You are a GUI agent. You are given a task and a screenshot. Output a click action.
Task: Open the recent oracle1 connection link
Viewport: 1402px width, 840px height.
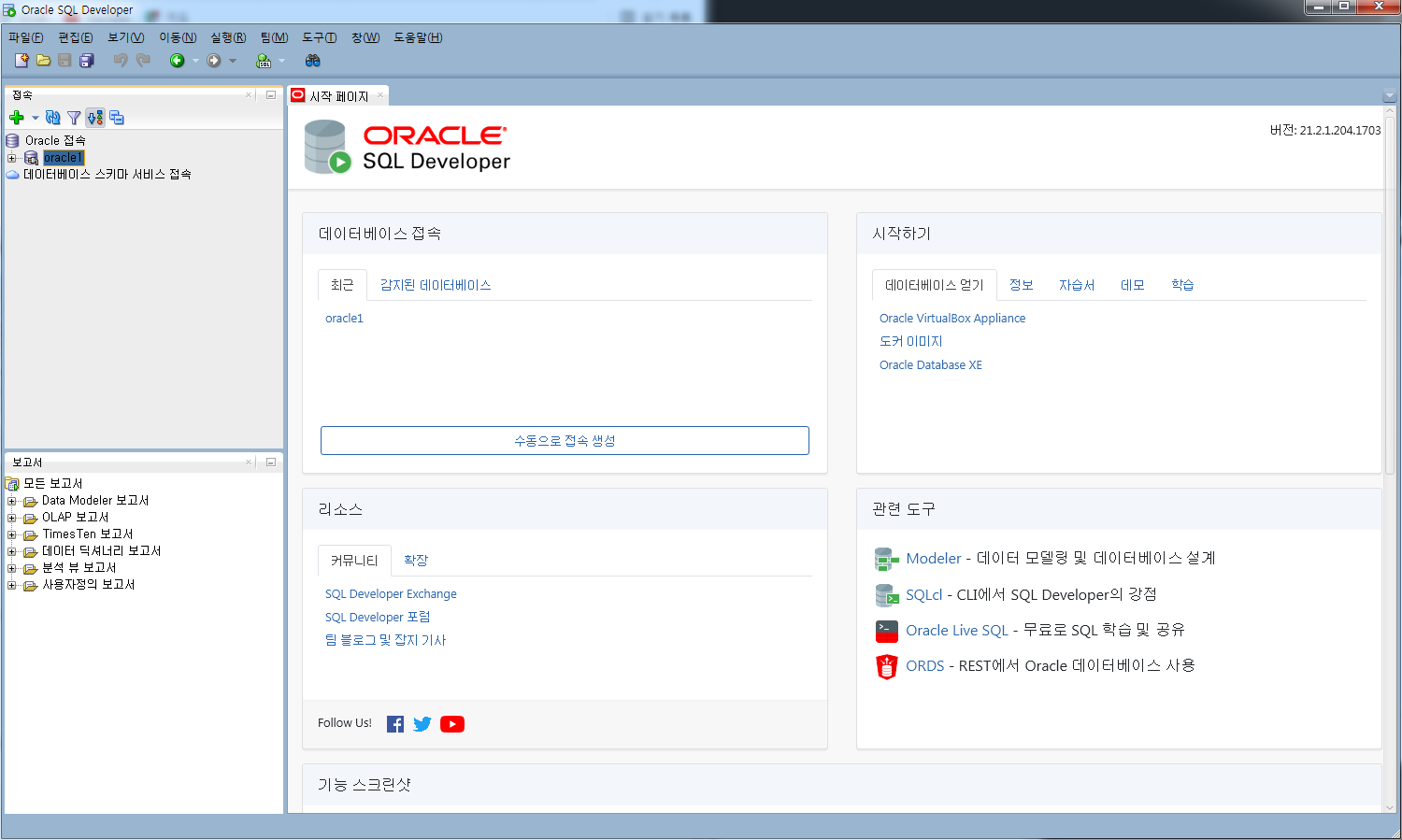344,319
